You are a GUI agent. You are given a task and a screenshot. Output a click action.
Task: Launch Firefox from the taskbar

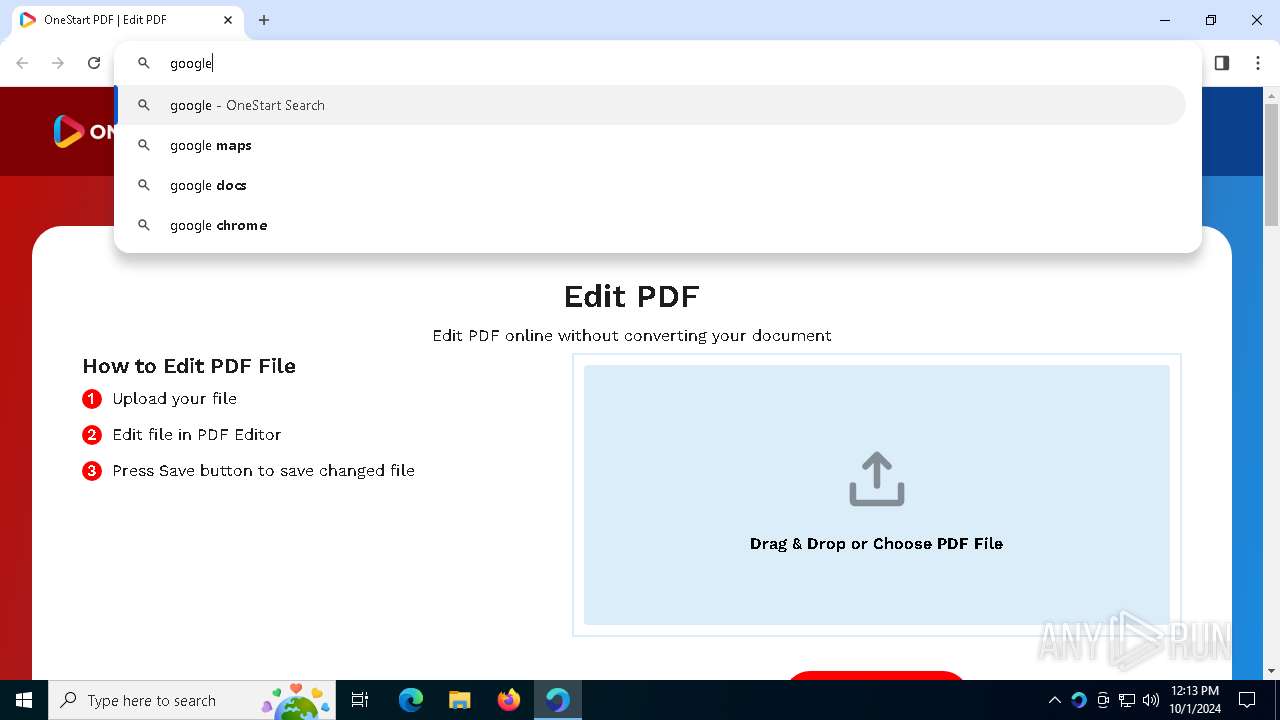click(509, 700)
